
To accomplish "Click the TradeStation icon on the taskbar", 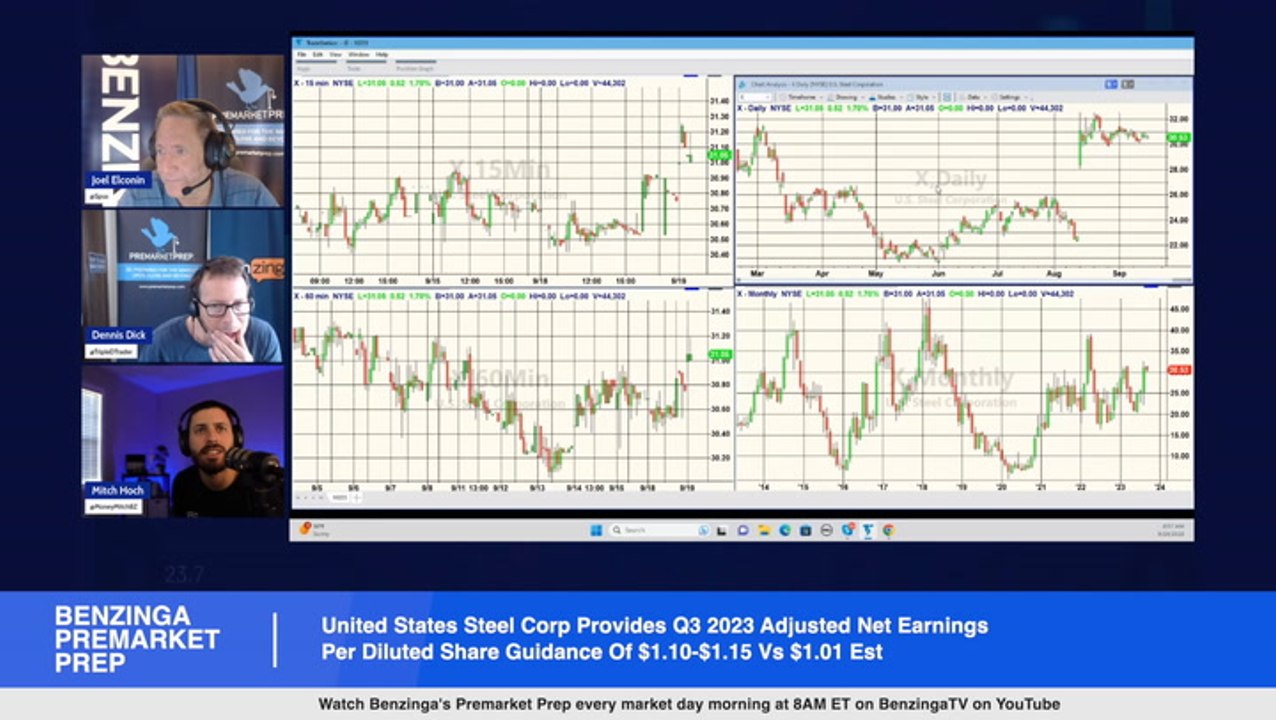I will (x=867, y=530).
